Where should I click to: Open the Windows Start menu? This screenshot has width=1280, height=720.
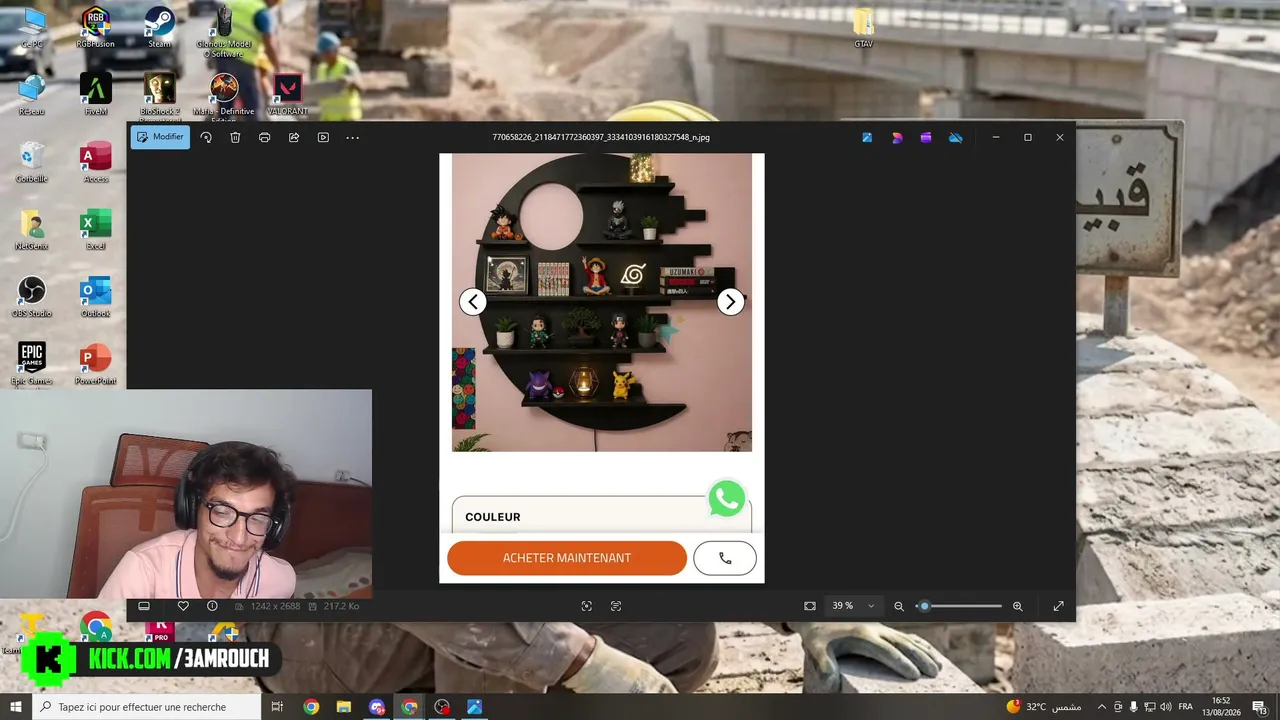16,707
